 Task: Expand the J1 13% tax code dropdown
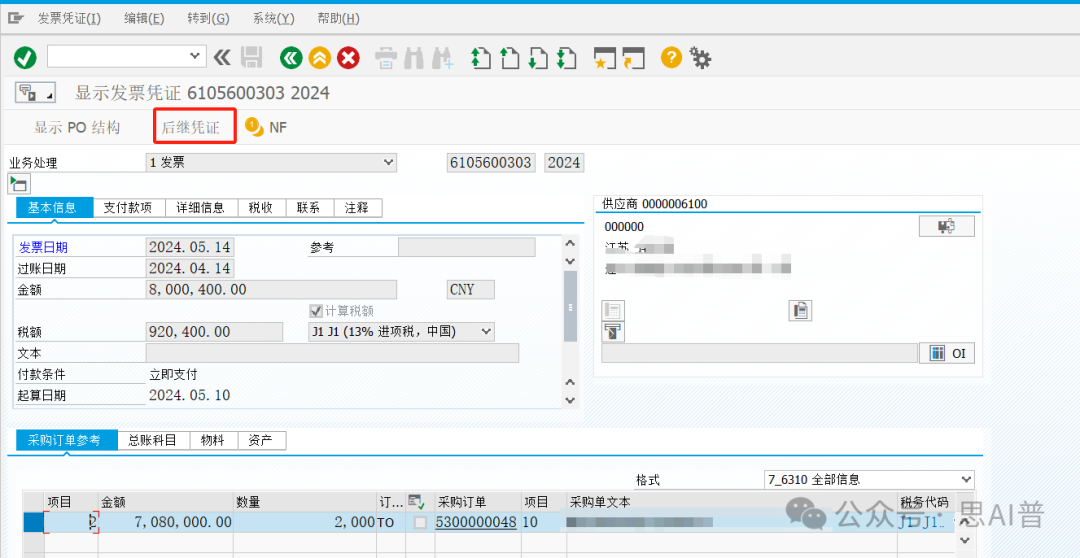coord(402,331)
